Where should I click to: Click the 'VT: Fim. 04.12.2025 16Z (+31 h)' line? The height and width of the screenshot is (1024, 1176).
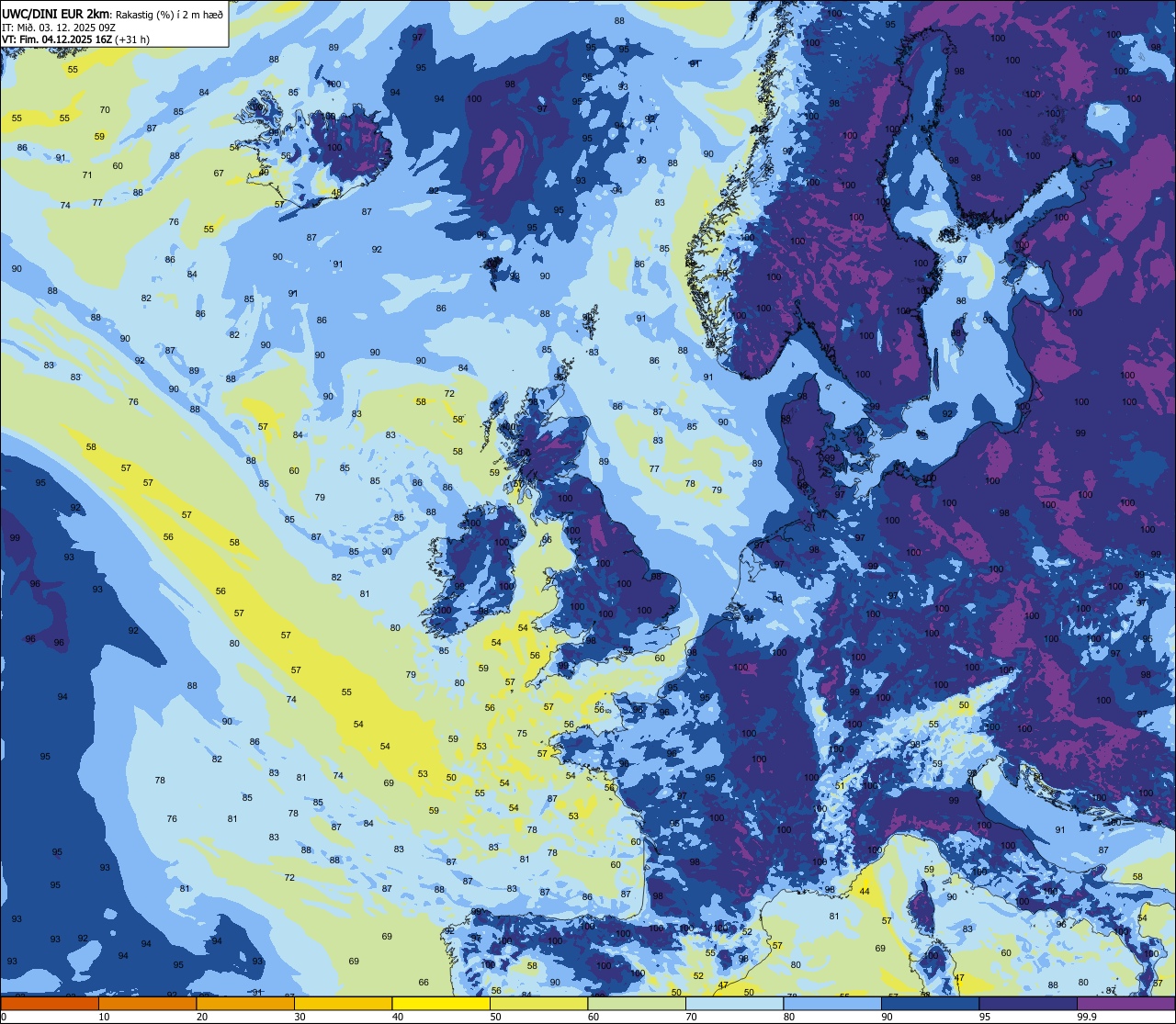[75, 39]
